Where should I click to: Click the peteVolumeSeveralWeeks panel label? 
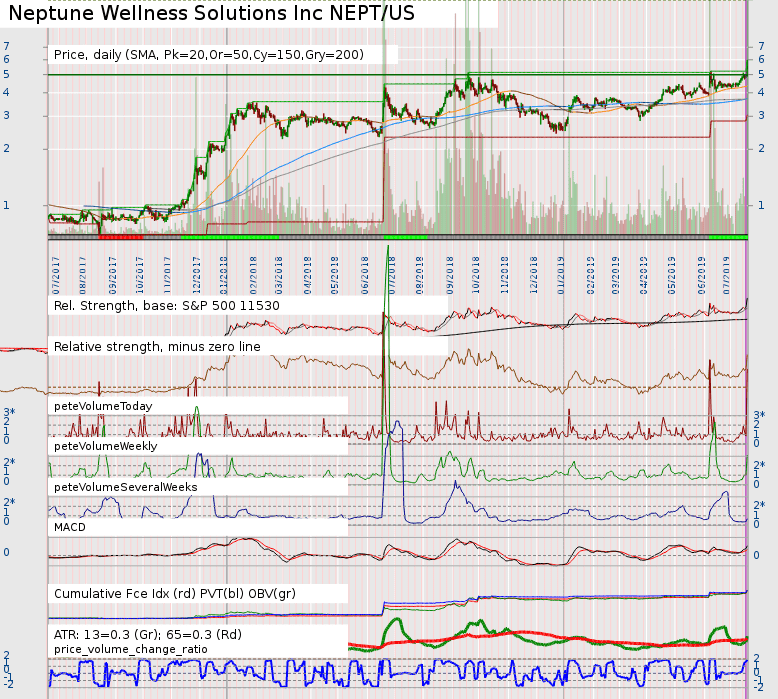[126, 487]
